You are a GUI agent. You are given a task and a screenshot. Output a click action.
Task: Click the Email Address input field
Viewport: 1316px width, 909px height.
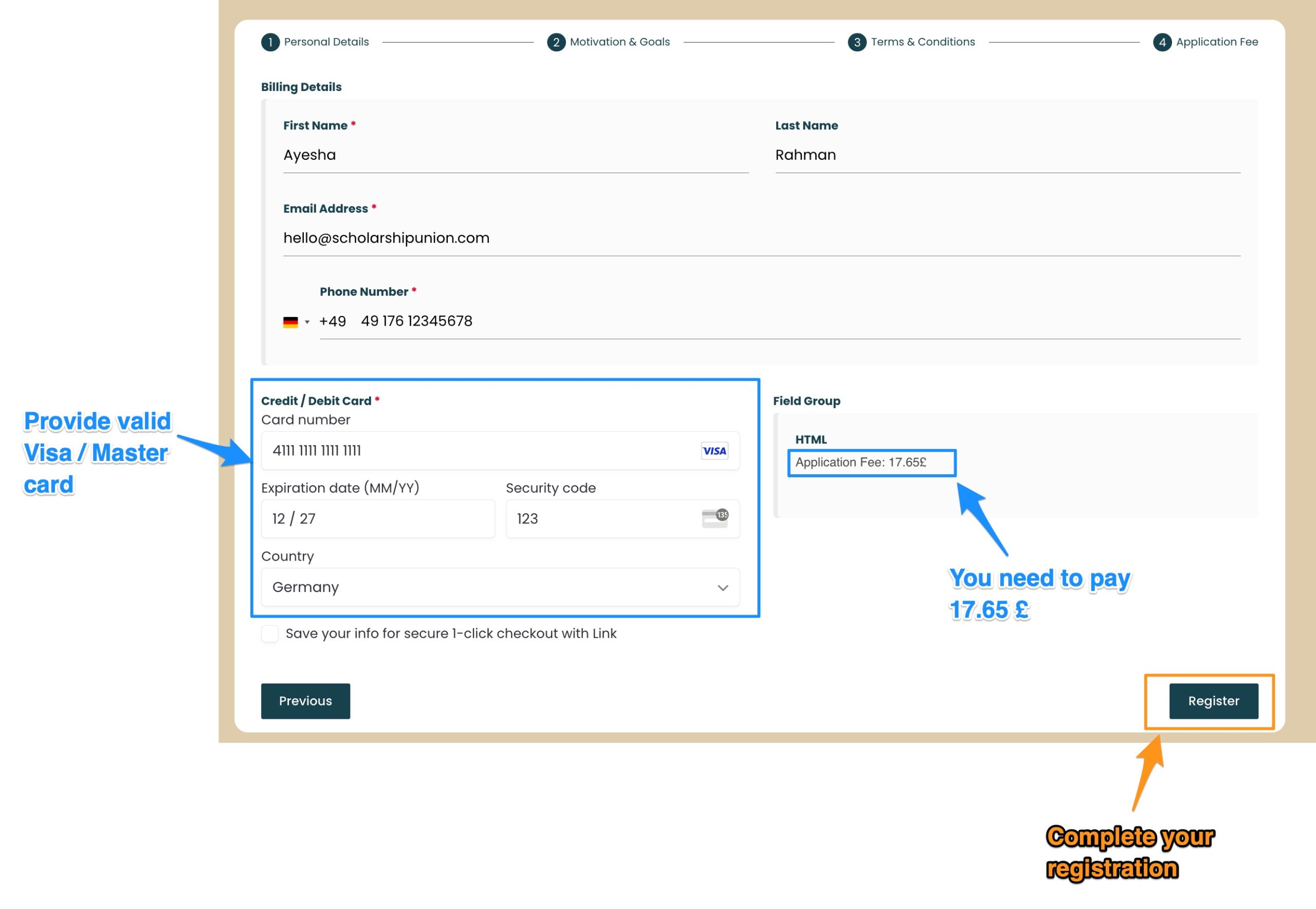coord(762,238)
